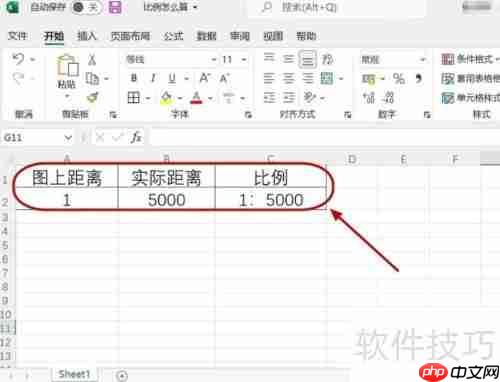500x382 pixels.
Task: Toggle Underline formatting
Action: click(172, 78)
